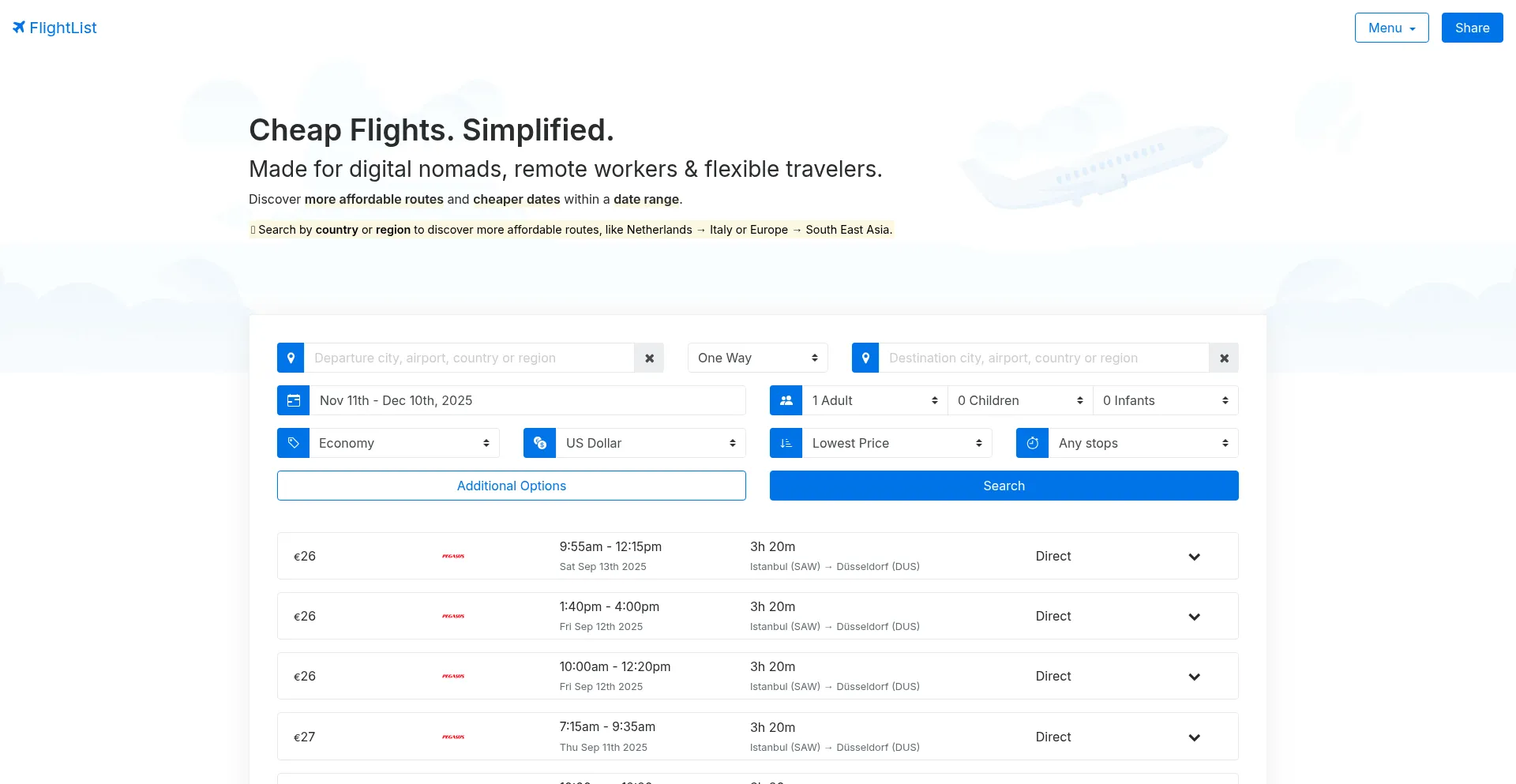Screen dimensions: 1516x784
Task: Expand the €27 Thu Sep 11th flight details
Action: pos(1194,737)
